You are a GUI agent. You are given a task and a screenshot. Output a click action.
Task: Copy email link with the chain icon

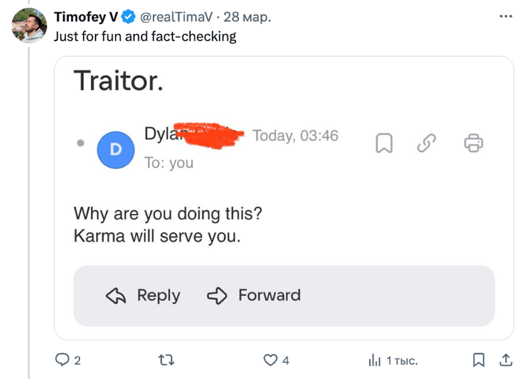[x=426, y=143]
